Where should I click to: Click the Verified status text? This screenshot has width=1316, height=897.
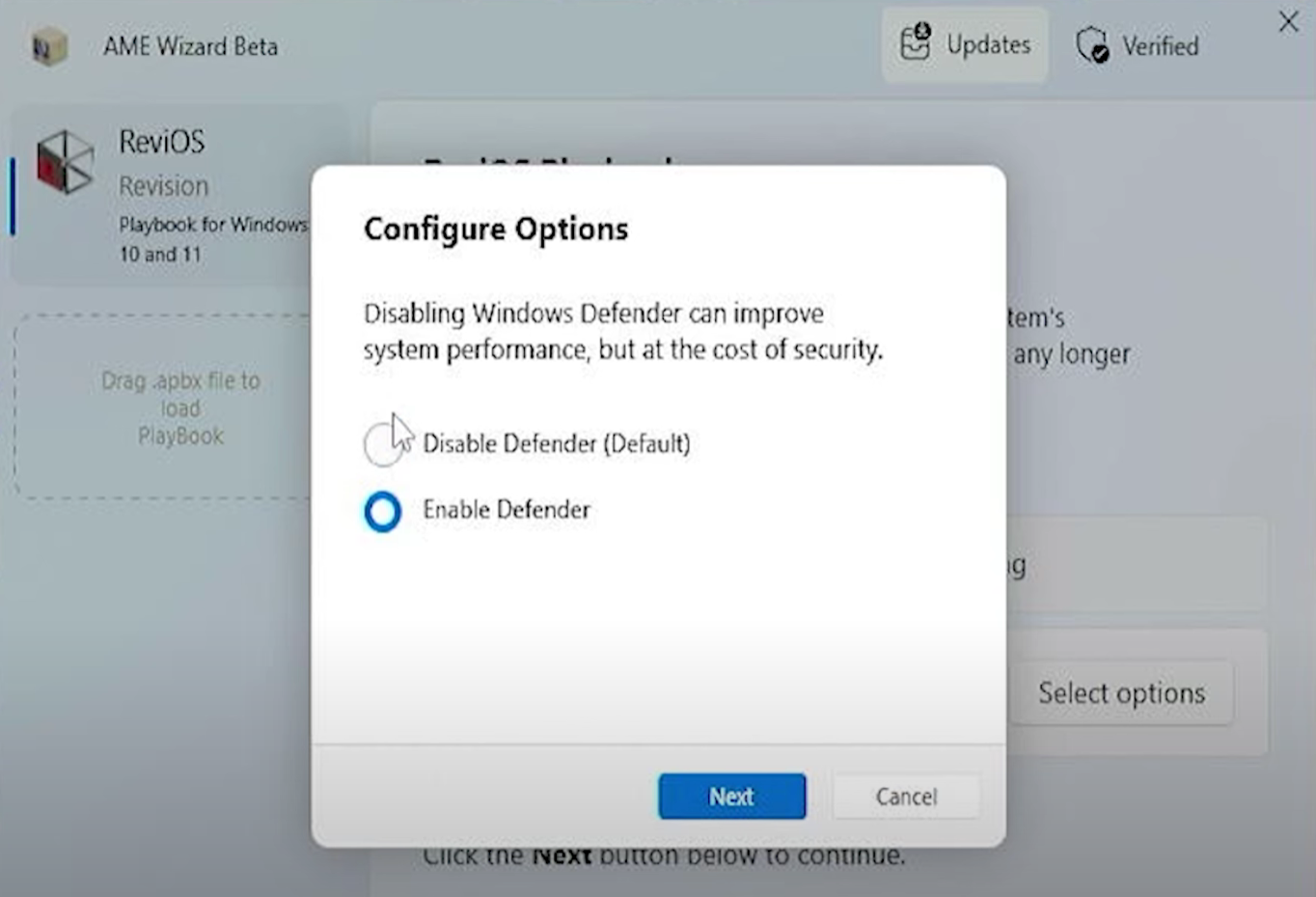tap(1160, 45)
